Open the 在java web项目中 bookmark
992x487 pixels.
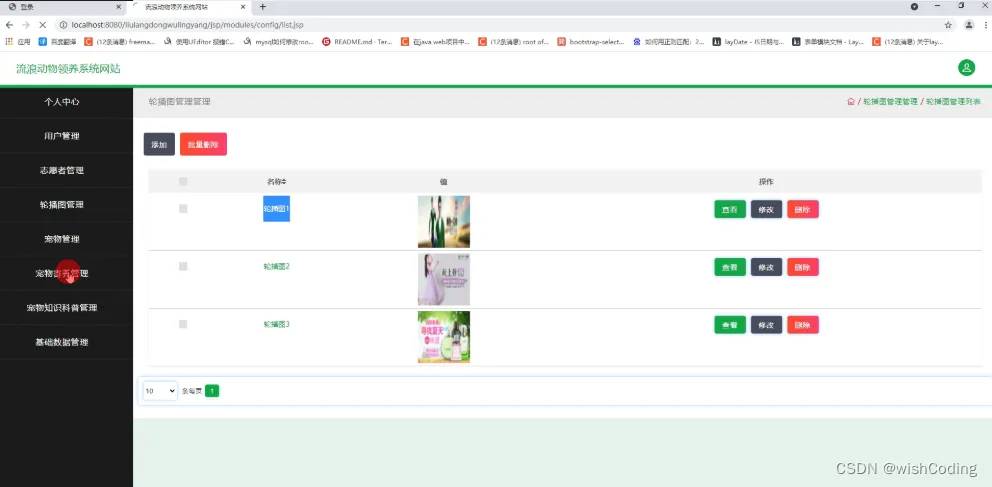point(436,42)
